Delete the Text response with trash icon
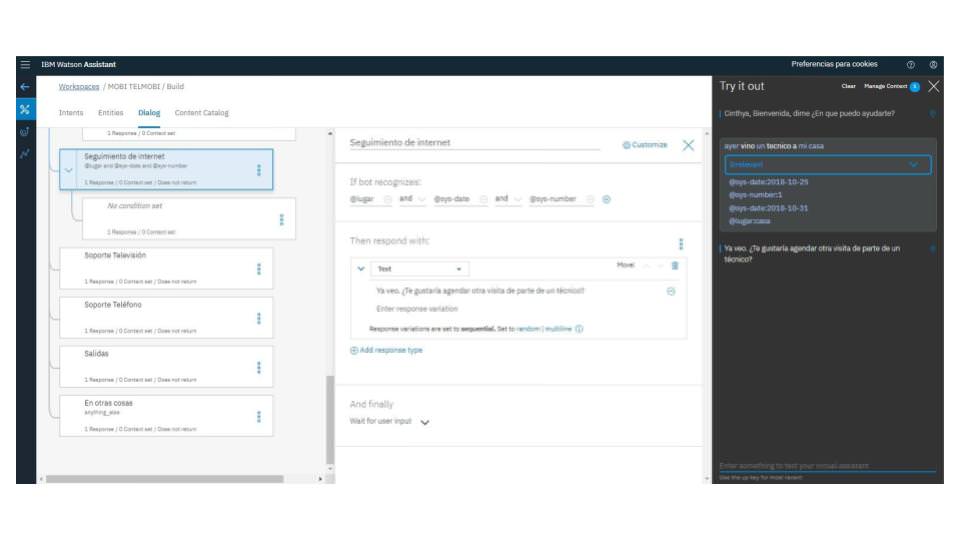Screen dimensions: 960x540 click(x=675, y=265)
